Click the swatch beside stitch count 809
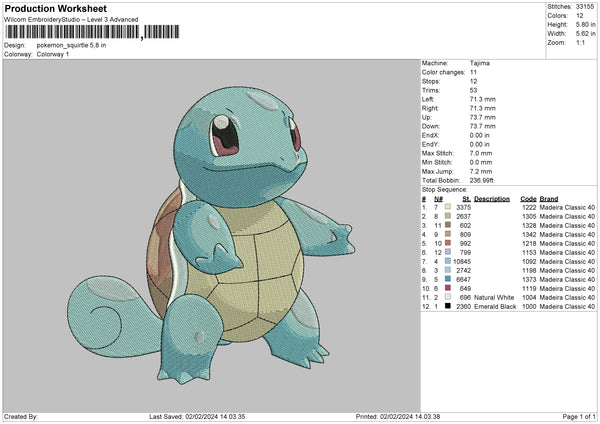Viewport: 600px width, 424px height. coord(448,234)
